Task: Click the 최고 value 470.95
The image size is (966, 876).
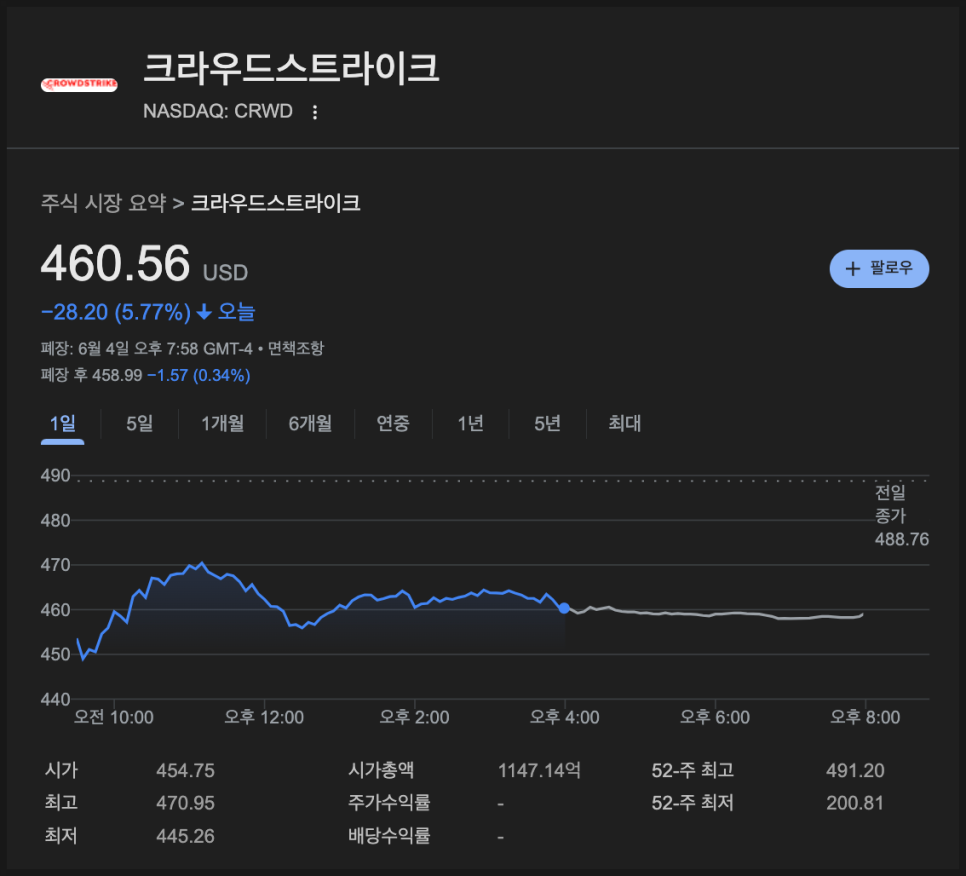Action: point(185,803)
